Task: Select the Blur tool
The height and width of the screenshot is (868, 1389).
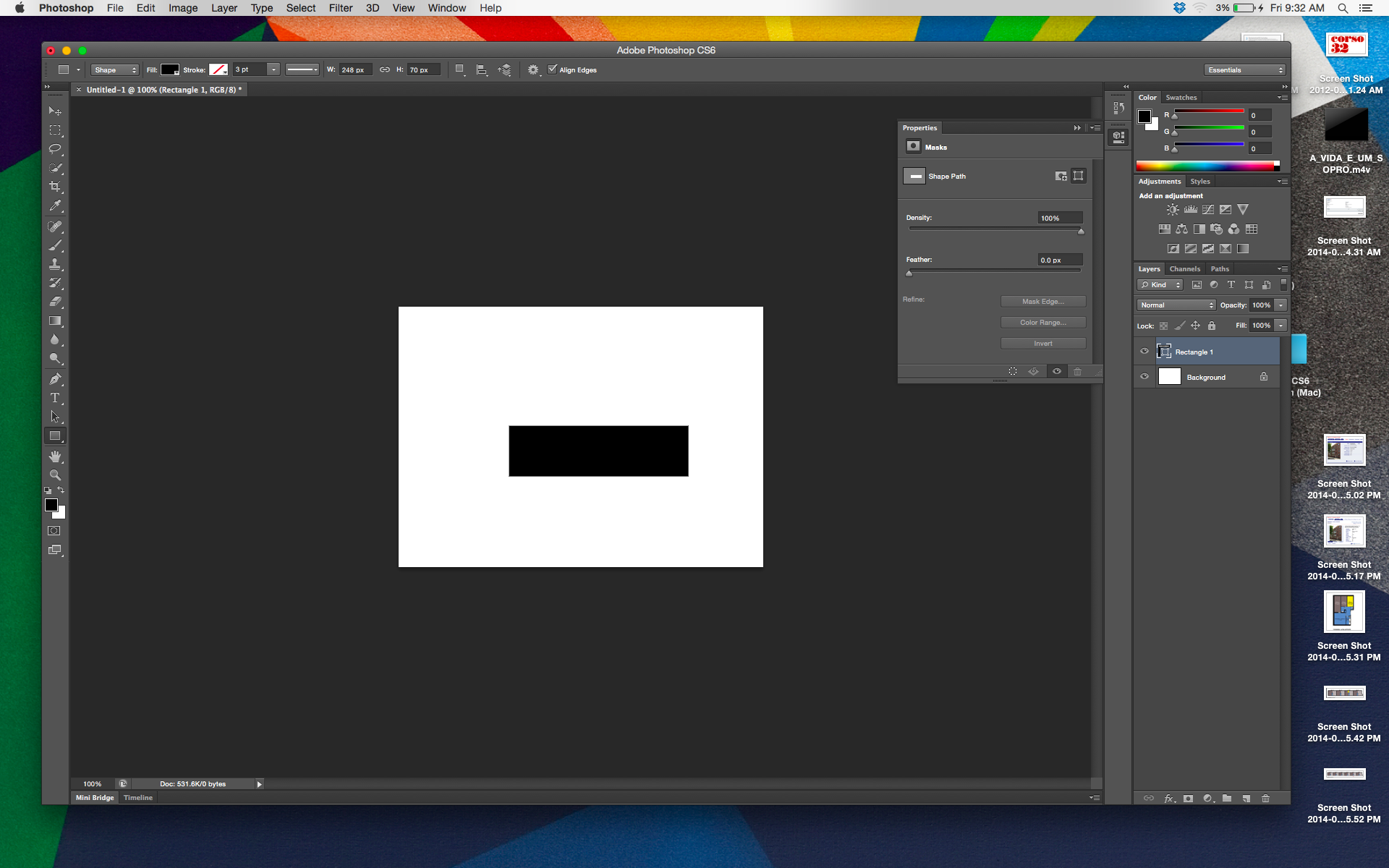Action: pos(55,339)
